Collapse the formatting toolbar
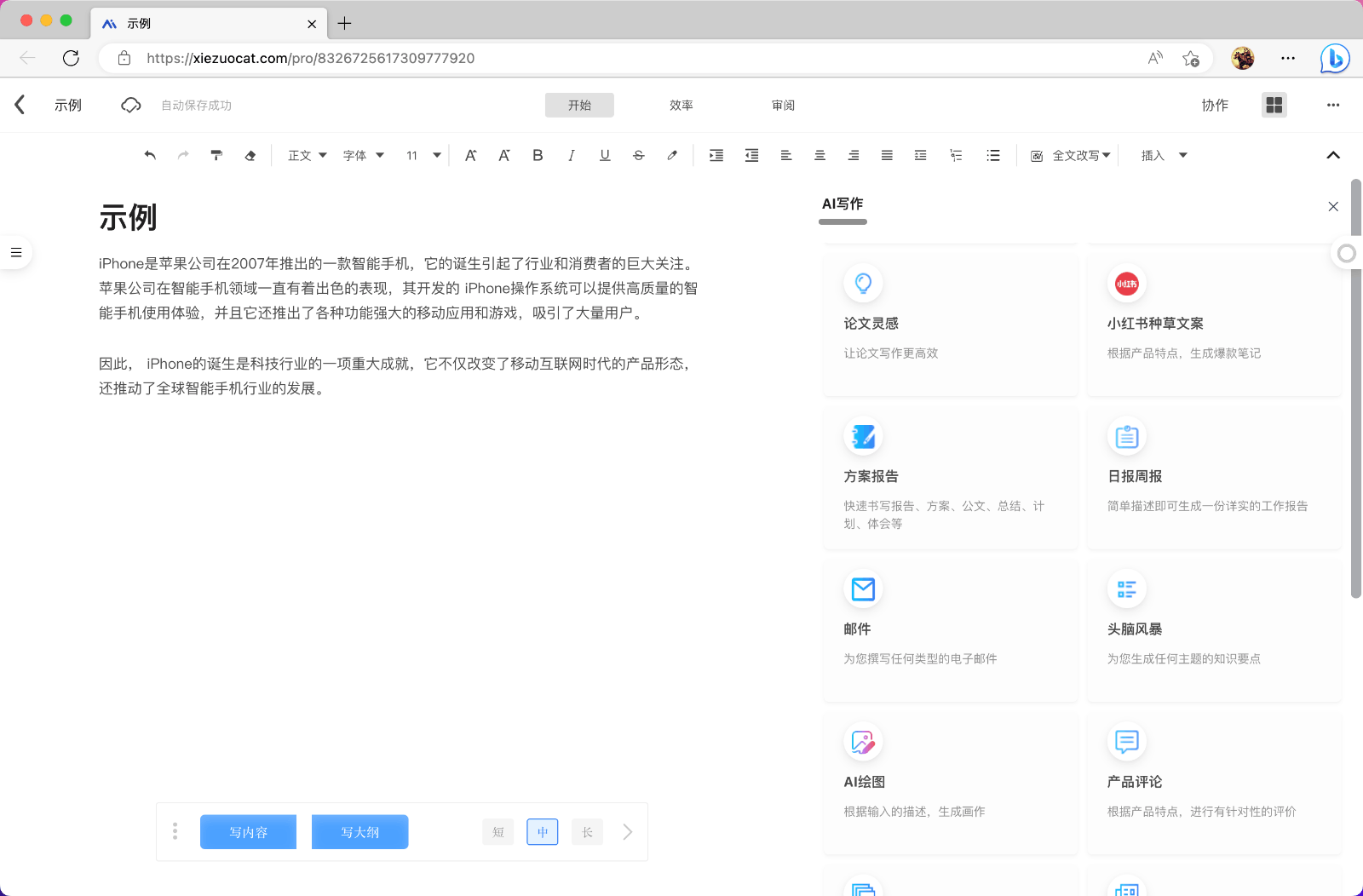Screen dimensions: 1363x896 pos(1333,155)
